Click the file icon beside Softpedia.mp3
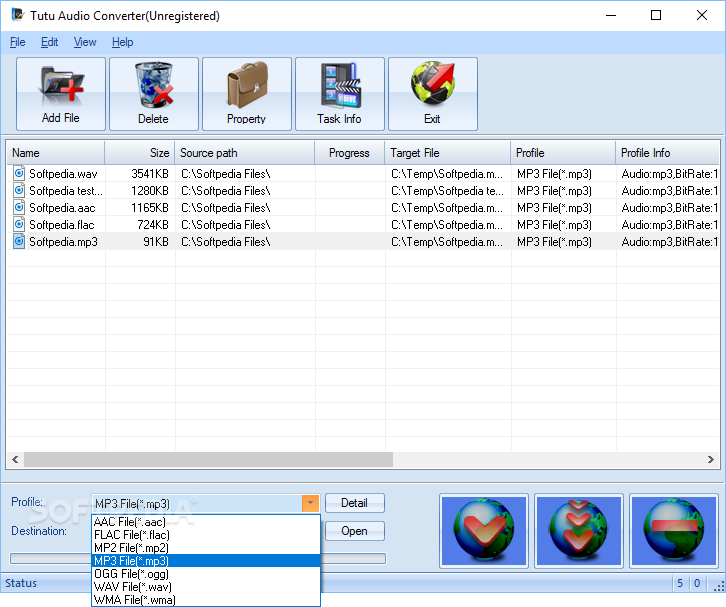The width and height of the screenshot is (726, 607). tap(19, 241)
